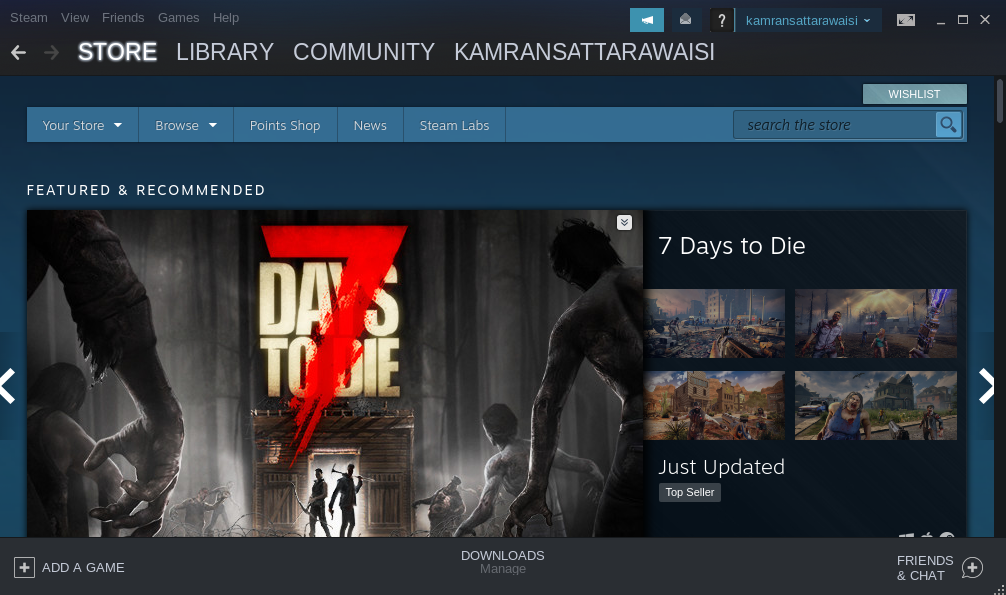
Task: Click the ADD A GAME label
Action: click(83, 567)
